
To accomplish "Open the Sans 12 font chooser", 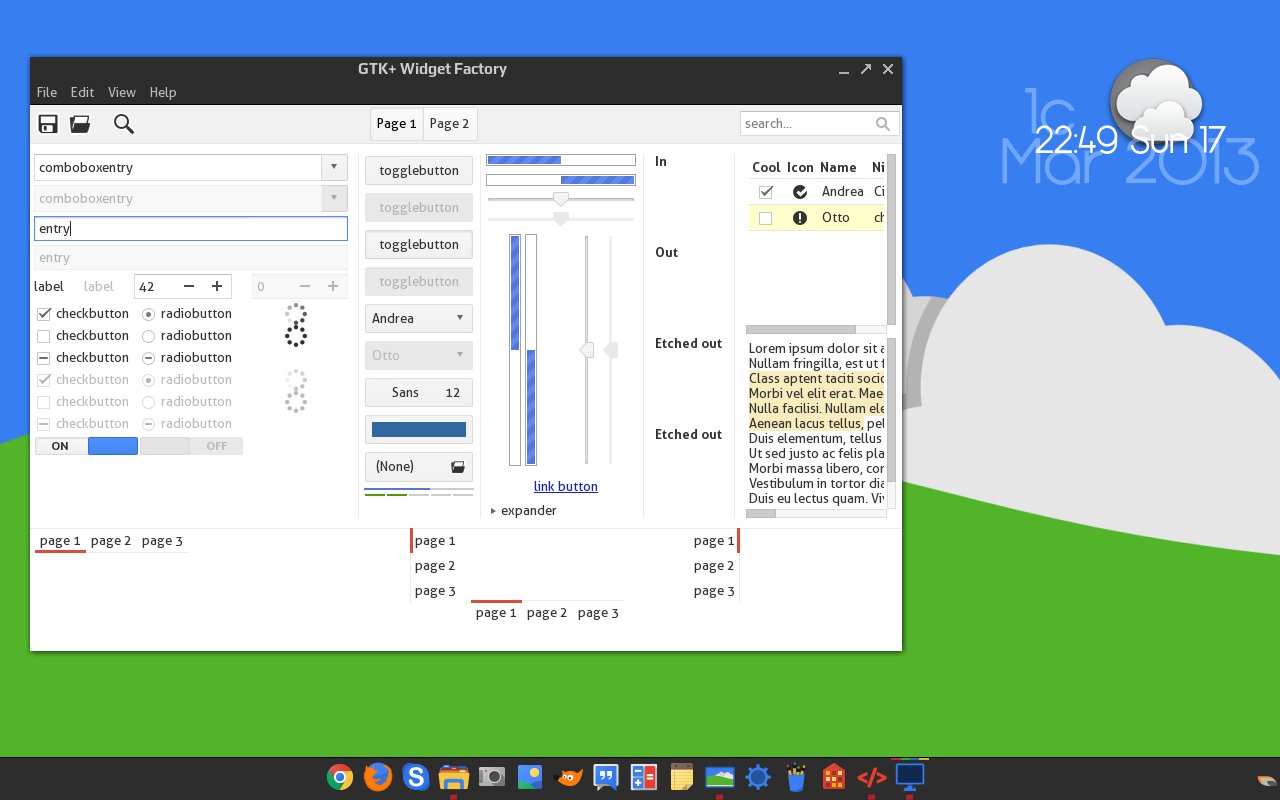I will 419,393.
